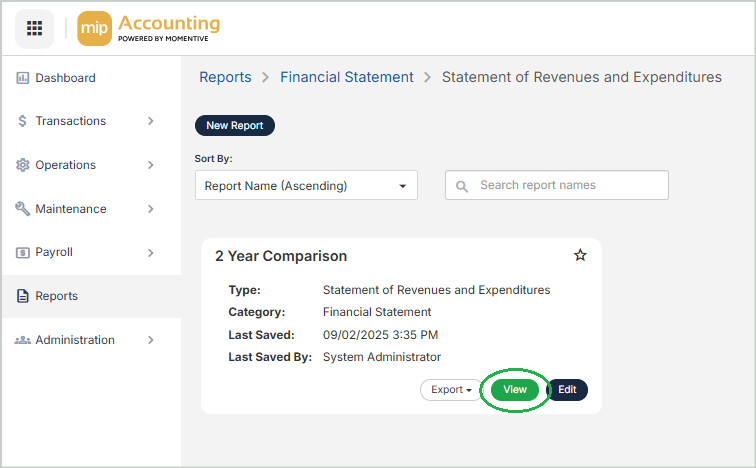Go to Dashboard in the sidebar
756x468 pixels.
pyautogui.click(x=65, y=78)
